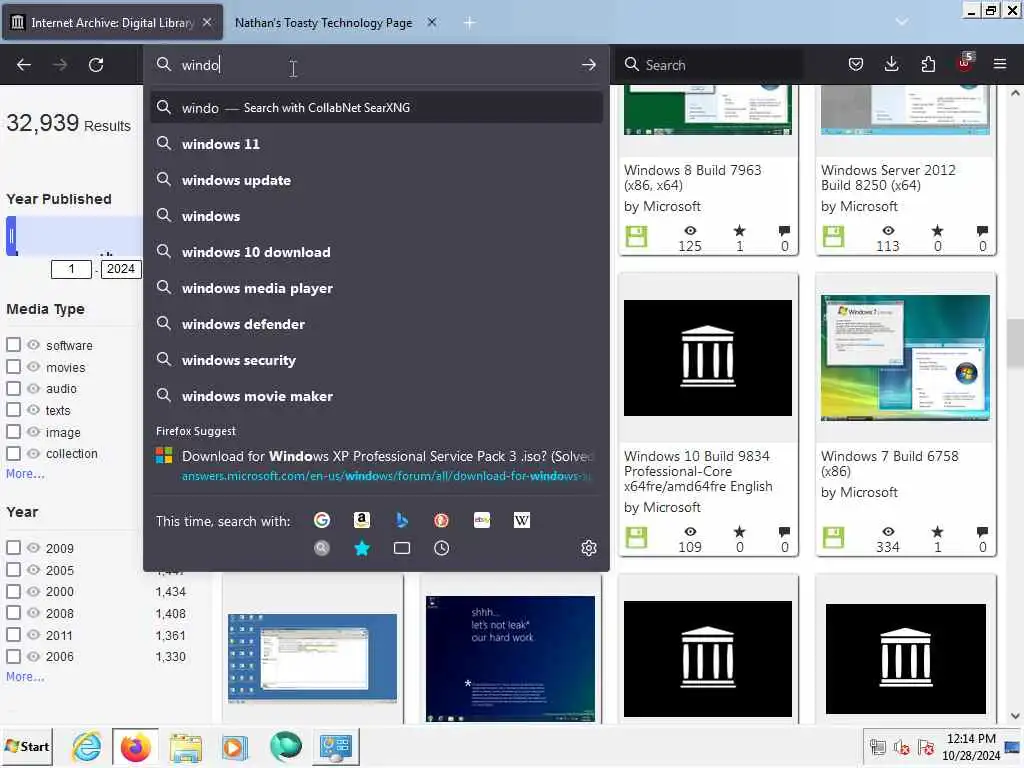Reload the page with the refresh icon
This screenshot has height=768, width=1024.
click(96, 65)
